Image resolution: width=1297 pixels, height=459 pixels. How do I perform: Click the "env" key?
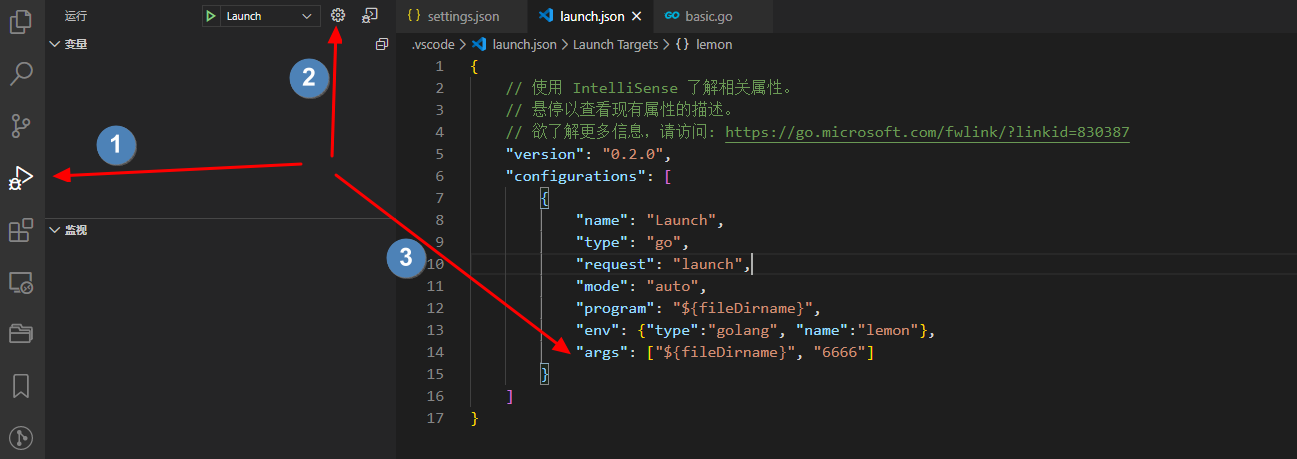click(x=598, y=330)
